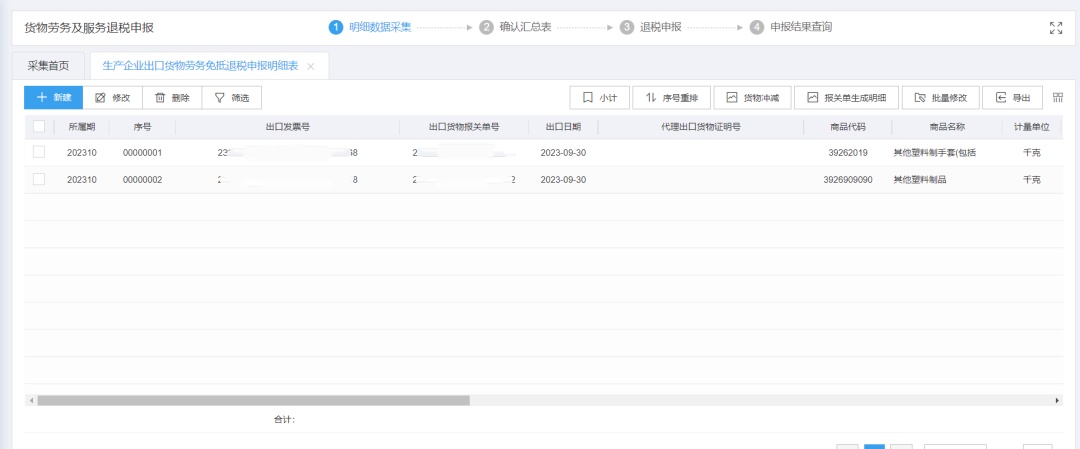Switch to the 采集首页 tab
This screenshot has height=449, width=1080.
coord(48,66)
